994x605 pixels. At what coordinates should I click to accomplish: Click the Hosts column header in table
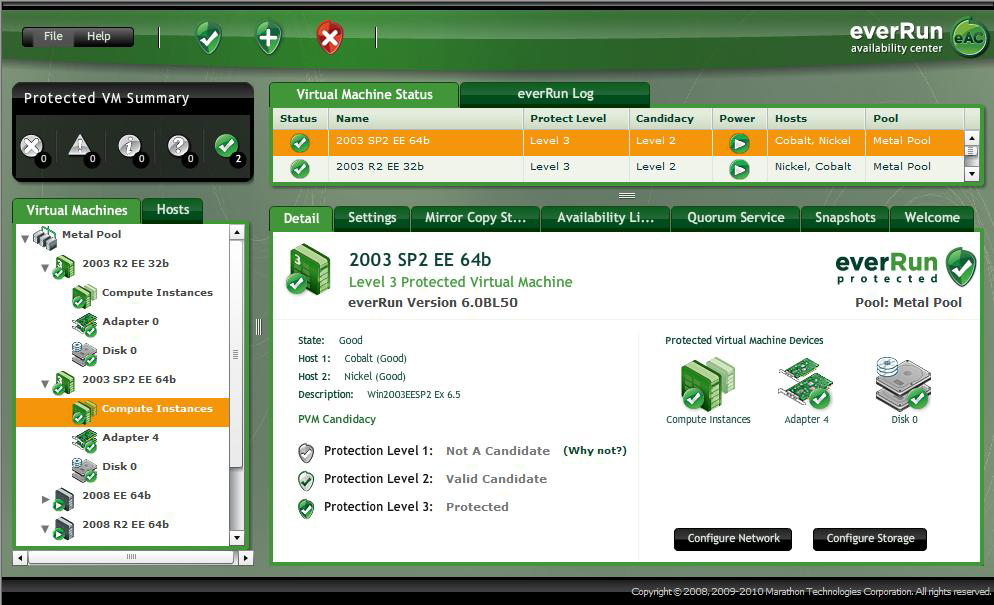click(816, 119)
